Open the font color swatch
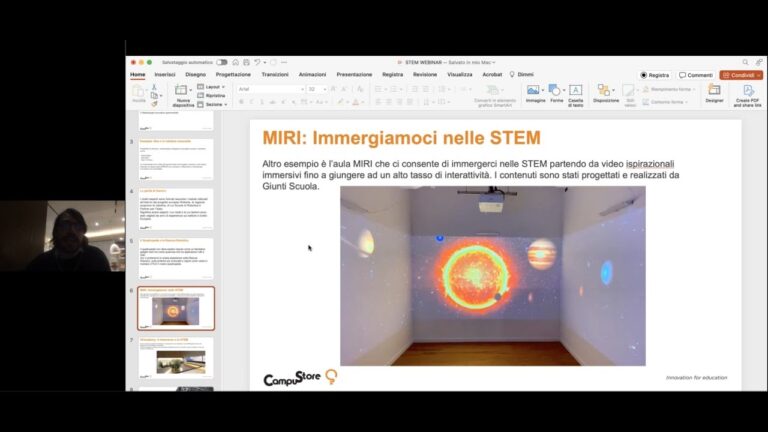 356,102
